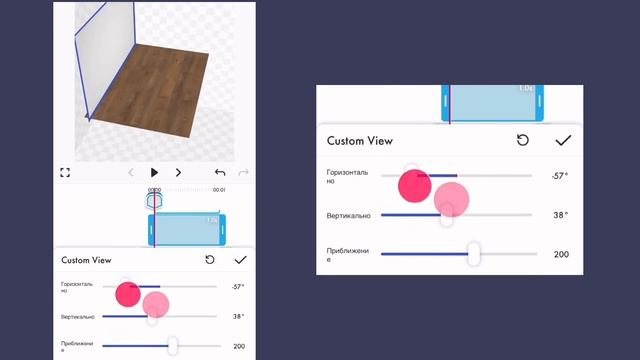The height and width of the screenshot is (360, 640).
Task: Tap the Горизонтально label in enlarged panel
Action: (x=347, y=176)
